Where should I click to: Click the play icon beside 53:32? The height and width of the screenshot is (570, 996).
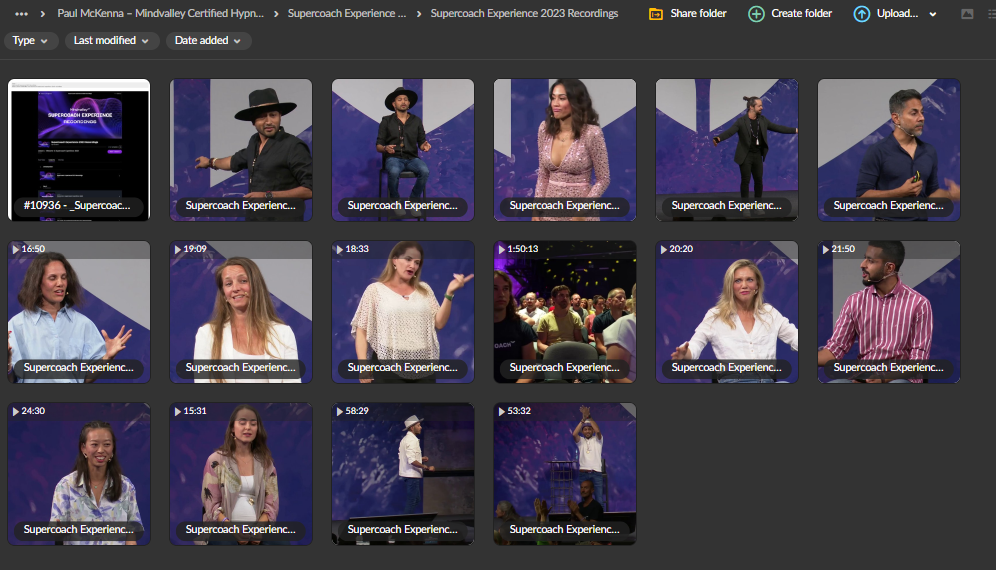502,411
